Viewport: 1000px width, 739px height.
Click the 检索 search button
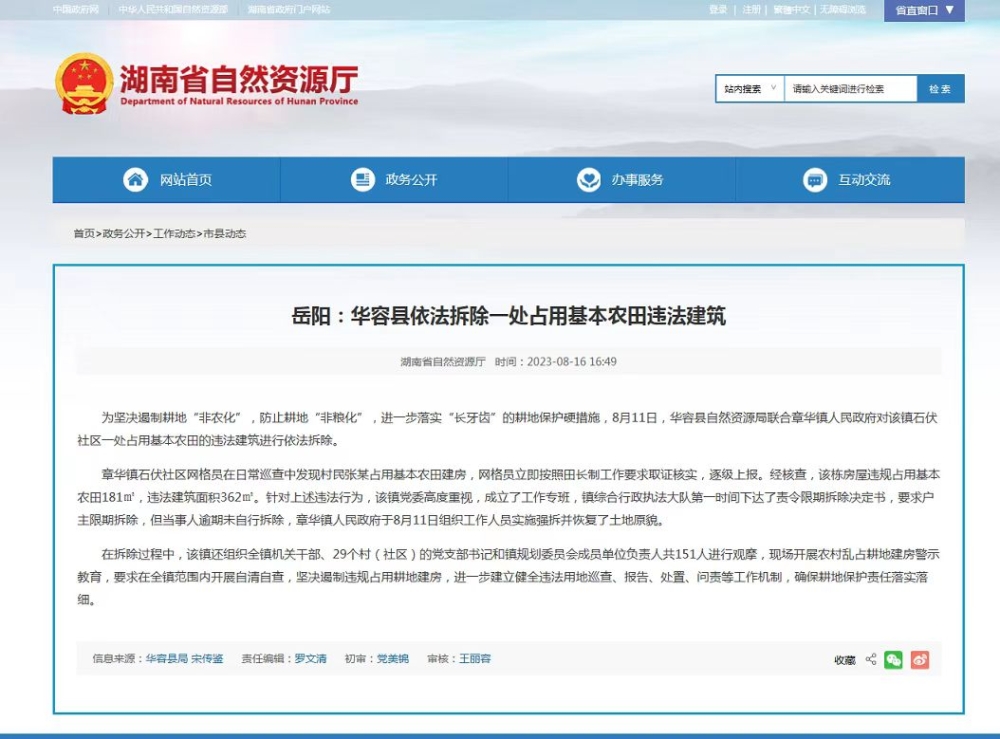point(940,89)
